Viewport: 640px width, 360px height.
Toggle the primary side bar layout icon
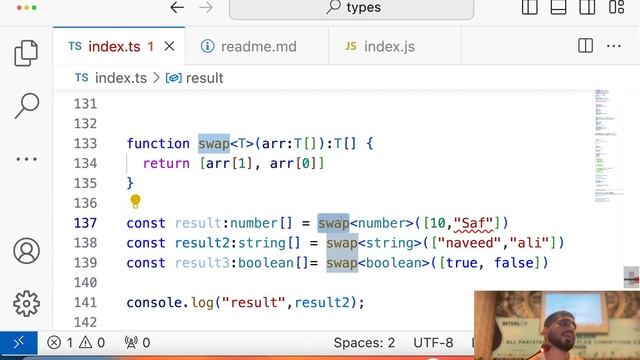point(529,7)
